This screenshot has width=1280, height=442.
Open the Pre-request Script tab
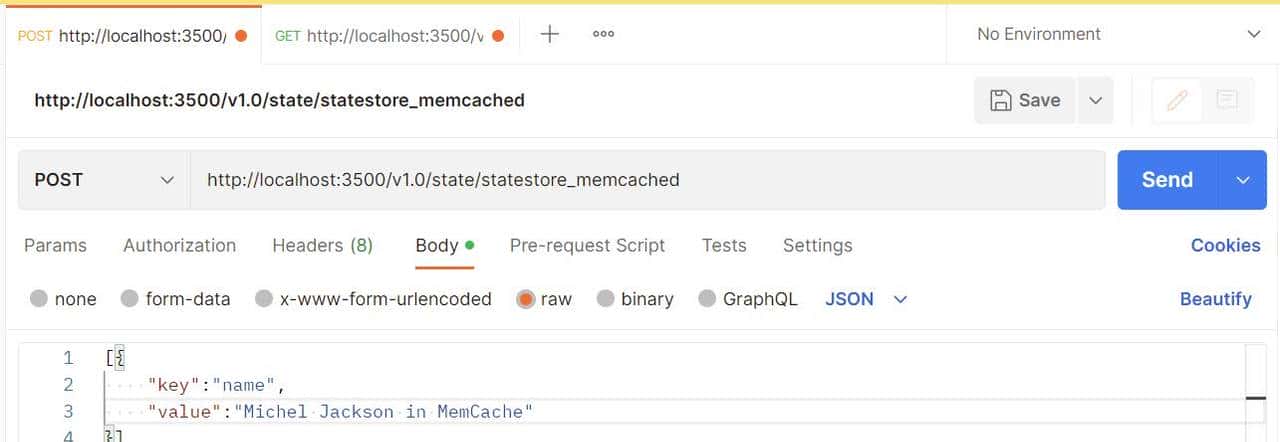coord(587,245)
